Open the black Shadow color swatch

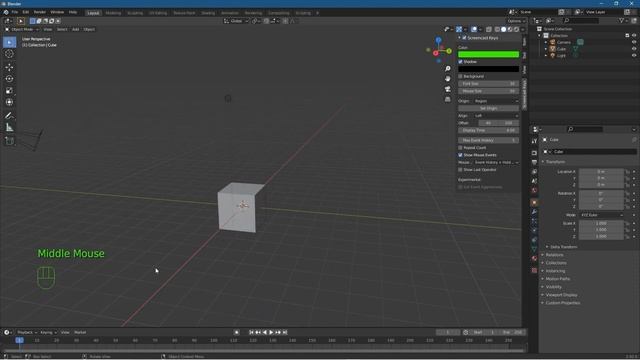pos(489,69)
